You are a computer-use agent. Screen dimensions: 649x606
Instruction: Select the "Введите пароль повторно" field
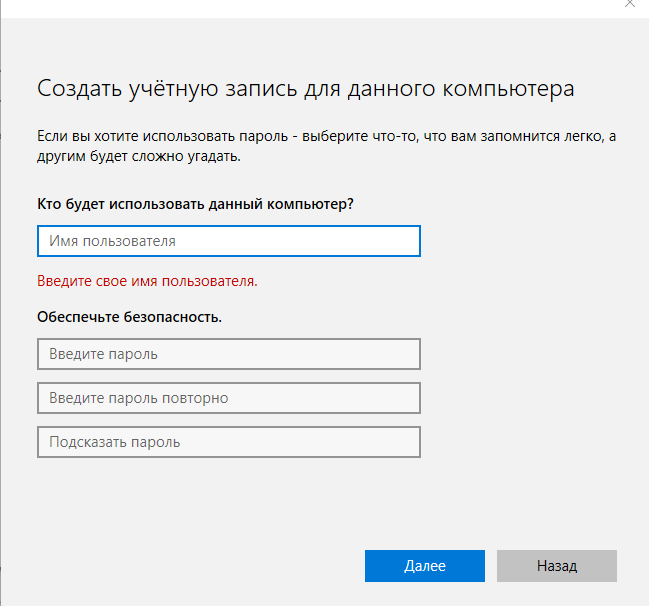pos(228,398)
